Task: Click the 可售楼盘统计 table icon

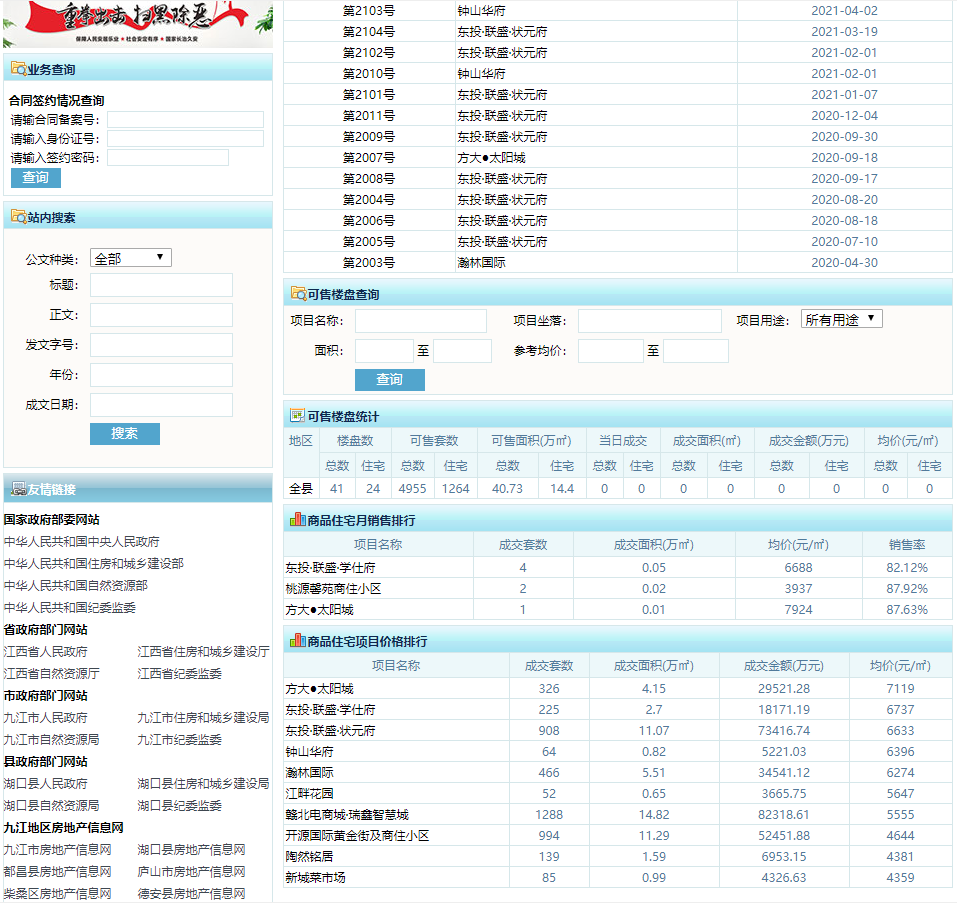Action: coord(297,416)
